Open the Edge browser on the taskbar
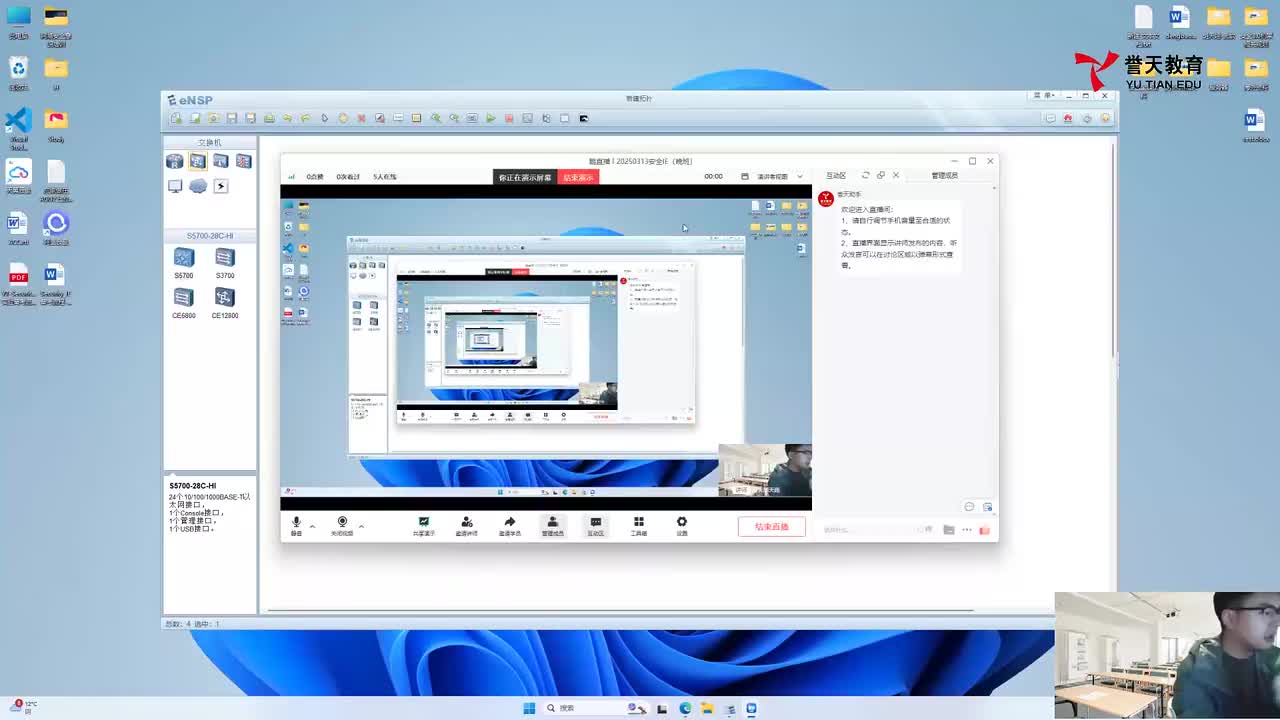1280x720 pixels. 685,708
